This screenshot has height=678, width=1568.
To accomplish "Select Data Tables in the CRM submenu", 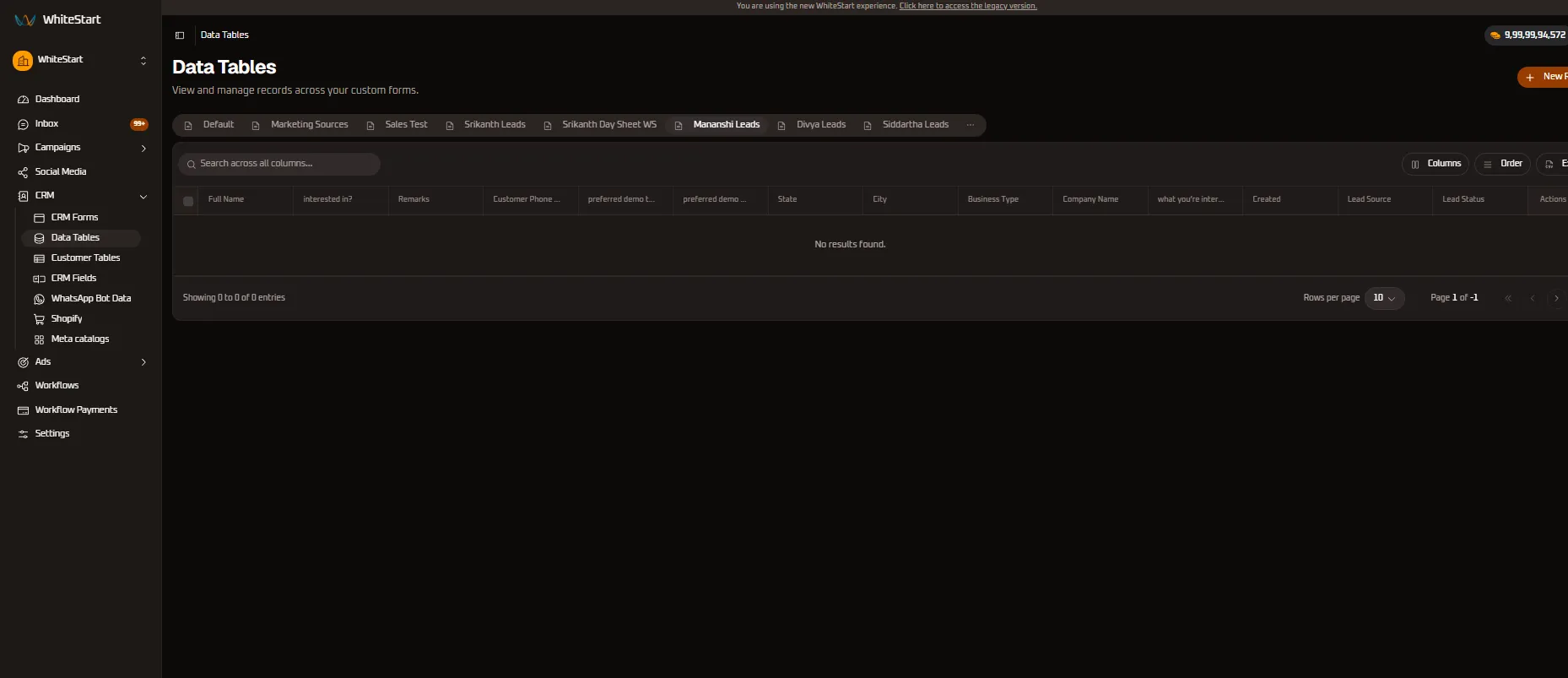I will 80,238.
